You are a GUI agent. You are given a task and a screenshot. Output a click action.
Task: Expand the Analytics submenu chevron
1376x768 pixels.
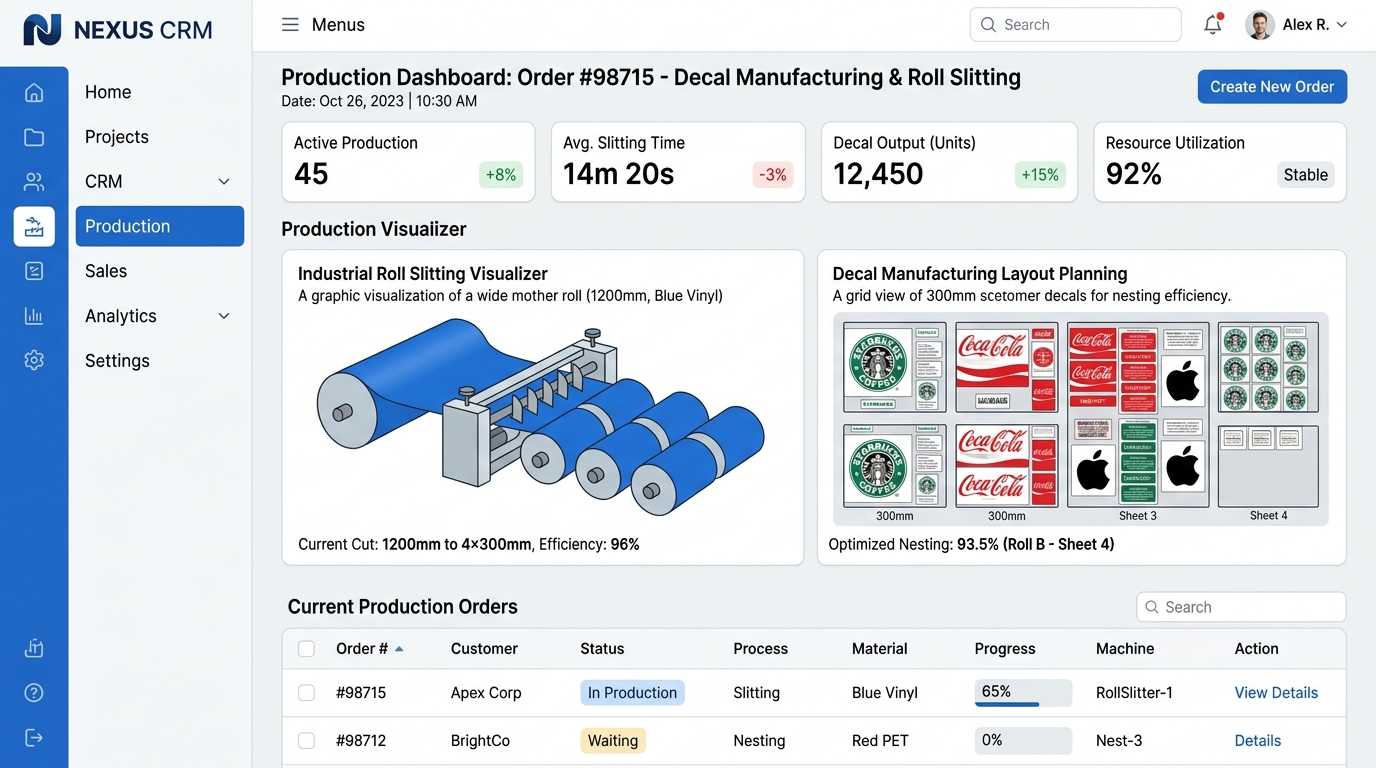224,316
